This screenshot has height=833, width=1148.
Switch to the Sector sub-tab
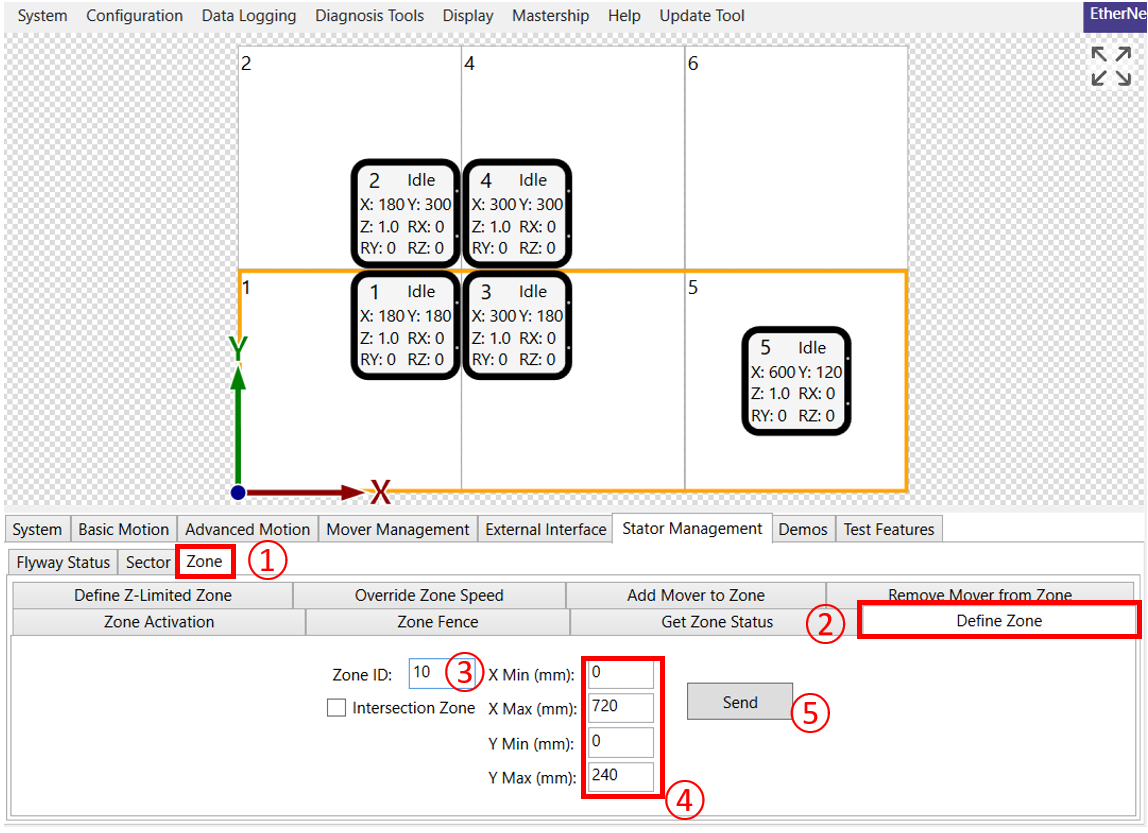click(147, 562)
